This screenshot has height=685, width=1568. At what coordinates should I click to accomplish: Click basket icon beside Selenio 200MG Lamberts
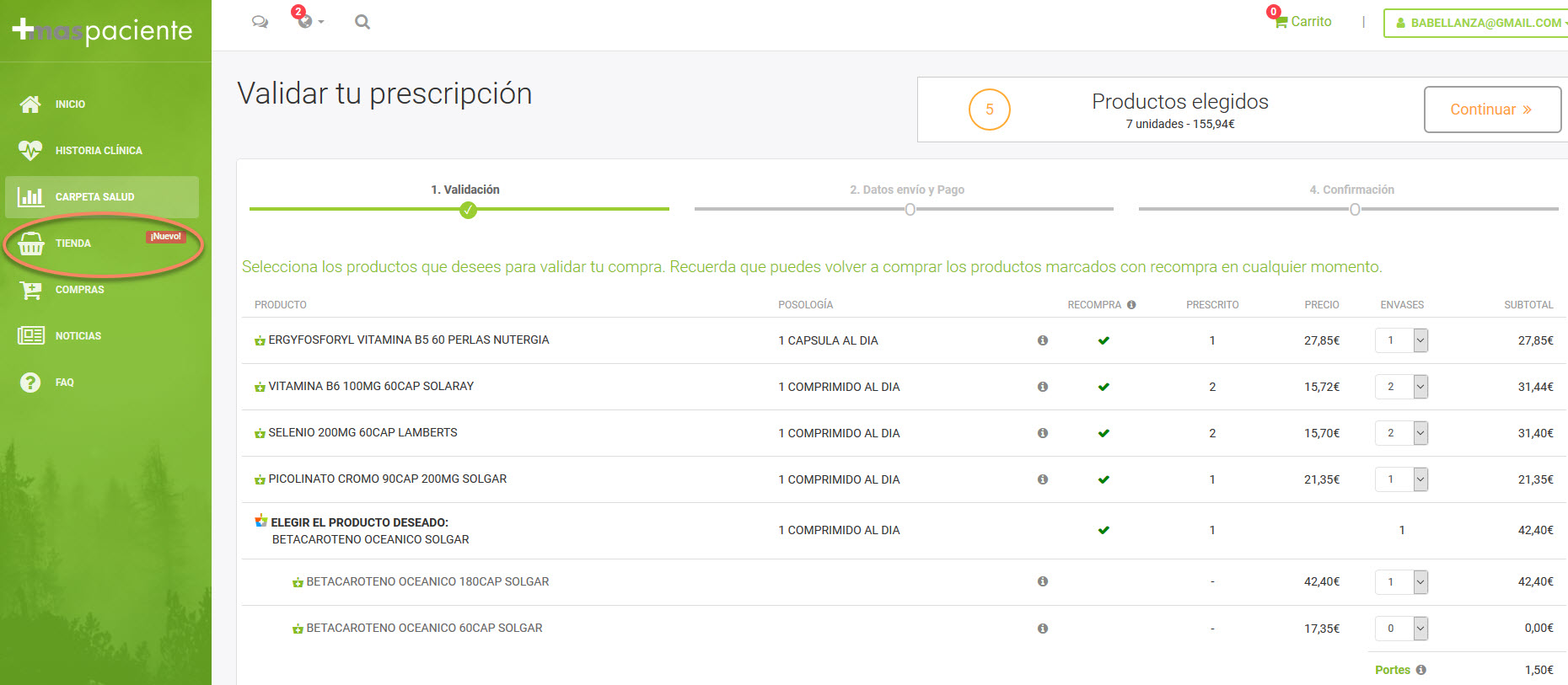pyautogui.click(x=260, y=433)
